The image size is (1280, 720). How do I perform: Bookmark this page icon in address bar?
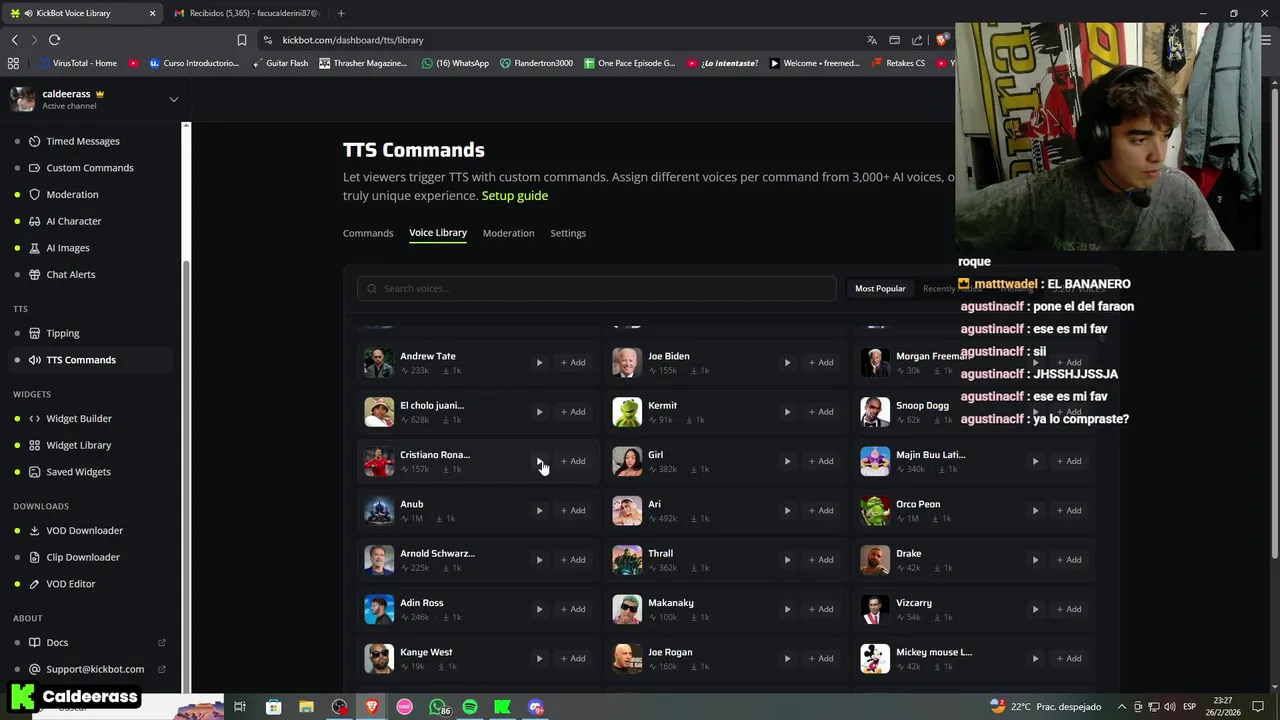(x=241, y=40)
